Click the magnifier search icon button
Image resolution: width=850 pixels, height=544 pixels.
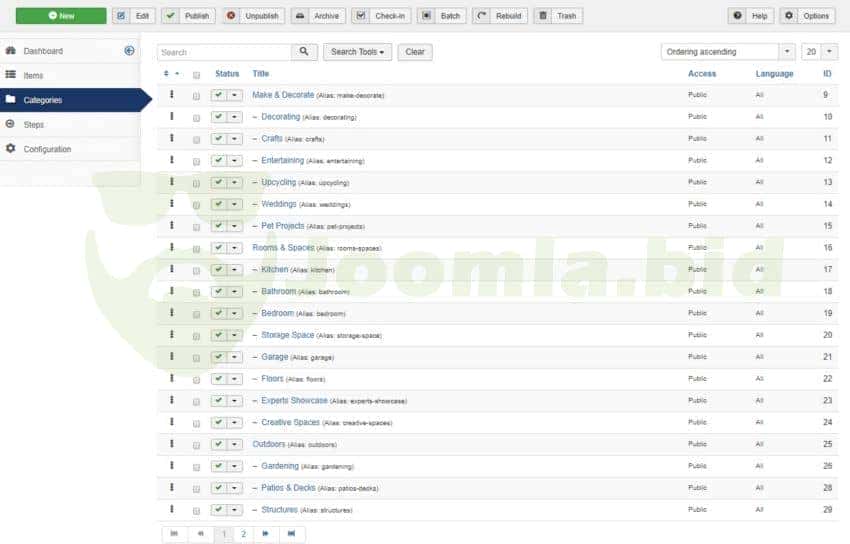click(305, 52)
